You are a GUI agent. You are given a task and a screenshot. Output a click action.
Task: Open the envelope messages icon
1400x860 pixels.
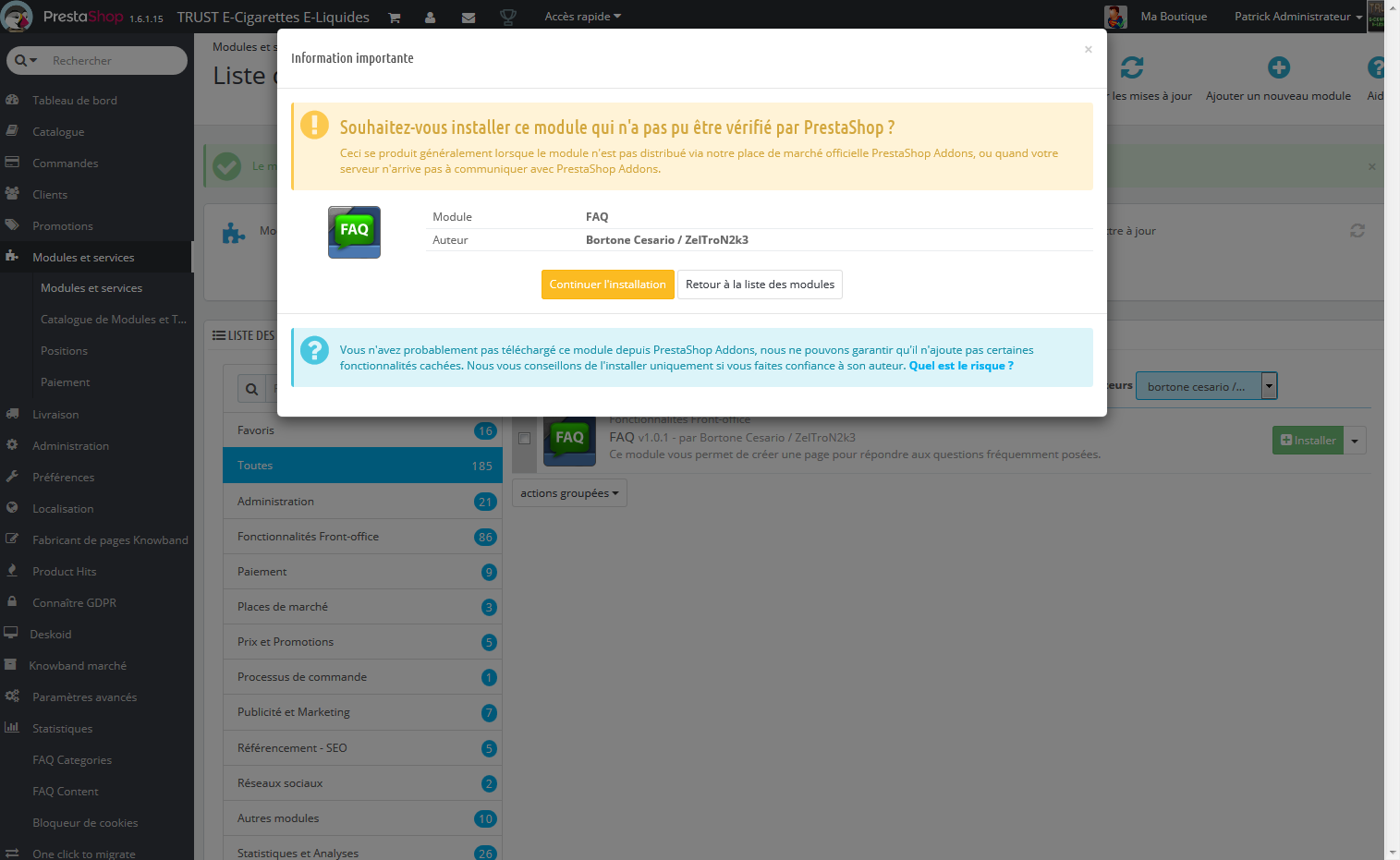(x=469, y=18)
